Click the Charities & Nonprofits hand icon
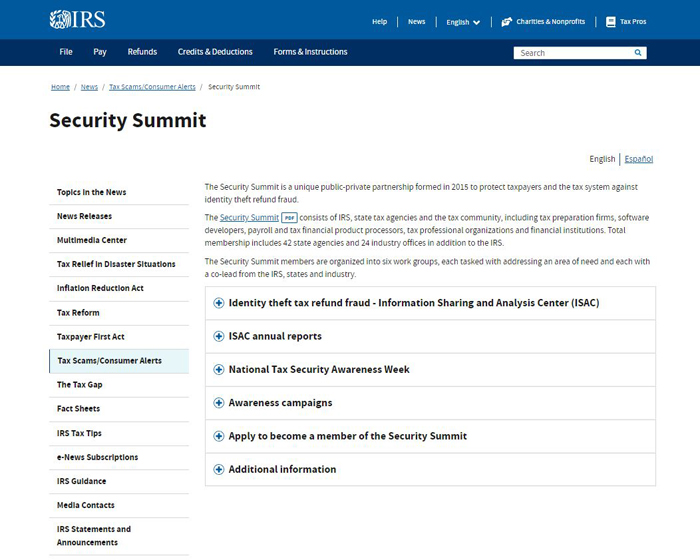700x560 pixels. point(506,22)
